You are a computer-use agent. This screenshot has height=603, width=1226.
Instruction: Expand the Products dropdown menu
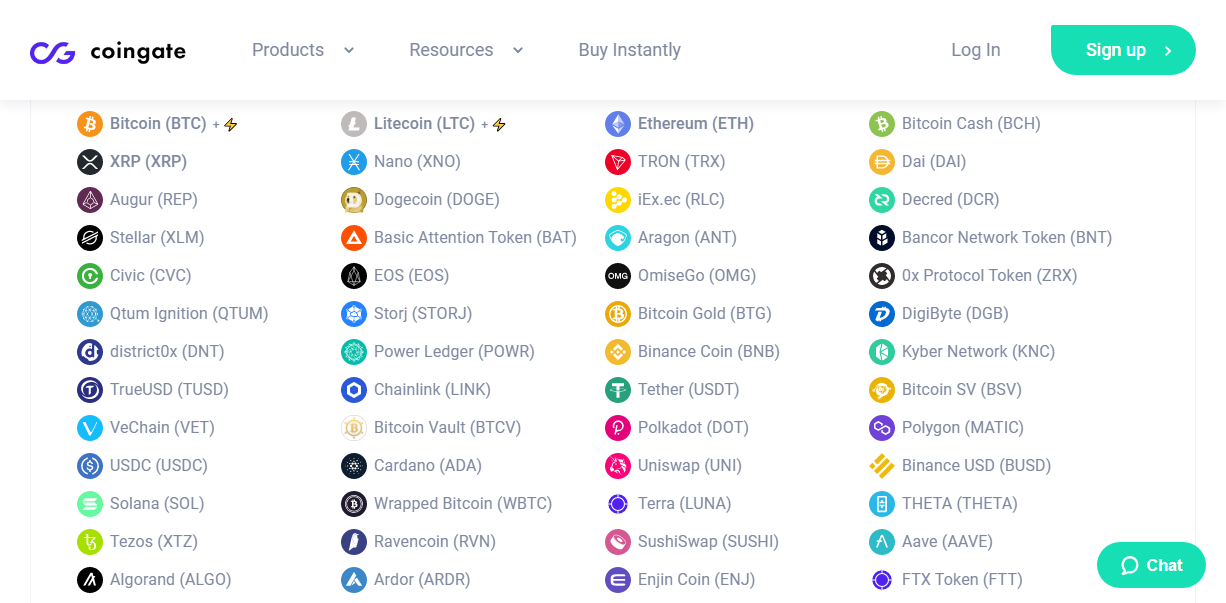(x=303, y=50)
